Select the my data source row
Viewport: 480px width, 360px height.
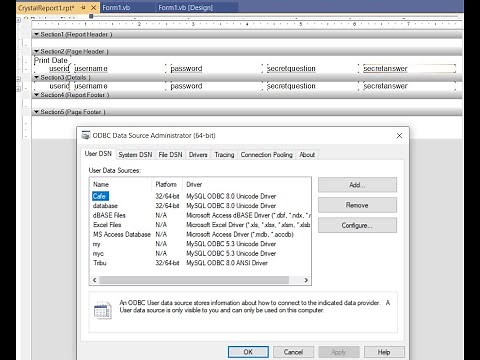(x=201, y=244)
